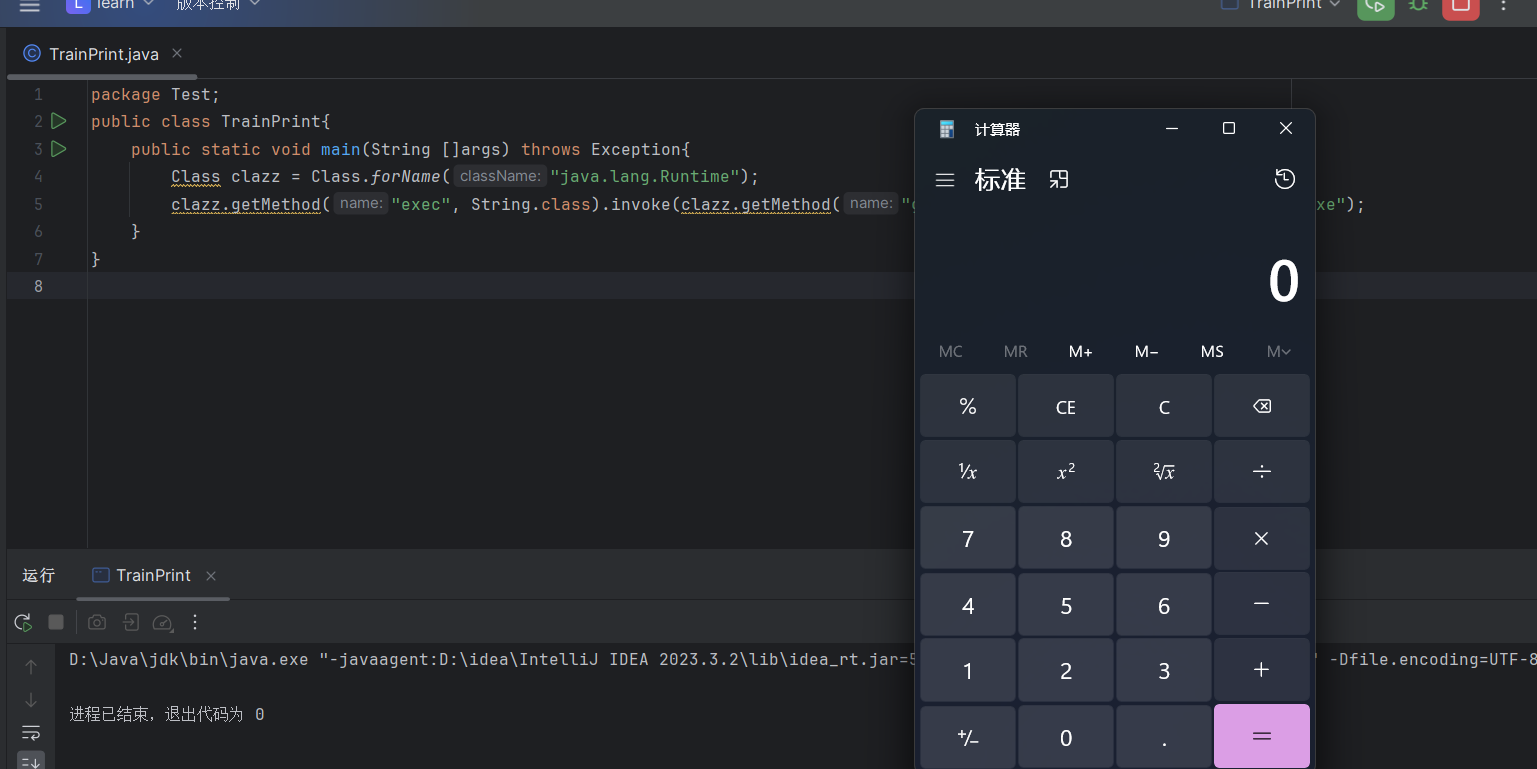1537x769 pixels.
Task: Click the run gutter icon on line 2
Action: [x=59, y=121]
